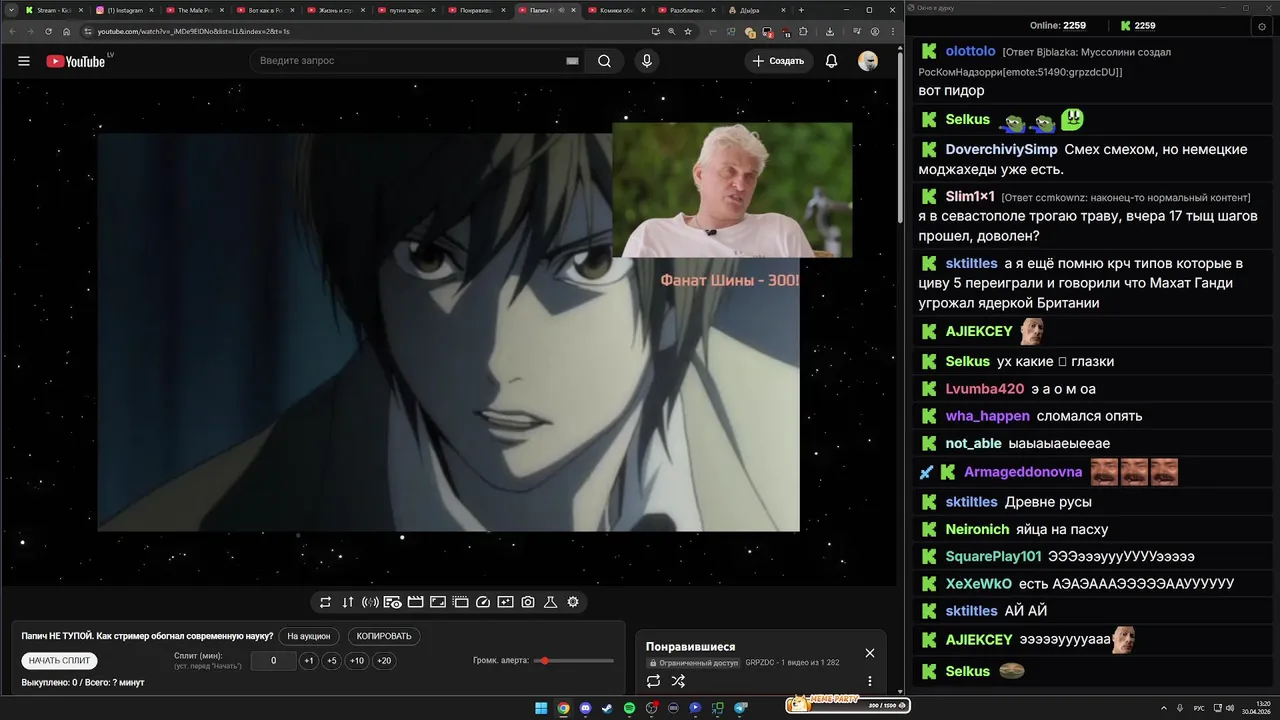Add twenty minutes with +20 button
The height and width of the screenshot is (720, 1280).
pyautogui.click(x=384, y=661)
